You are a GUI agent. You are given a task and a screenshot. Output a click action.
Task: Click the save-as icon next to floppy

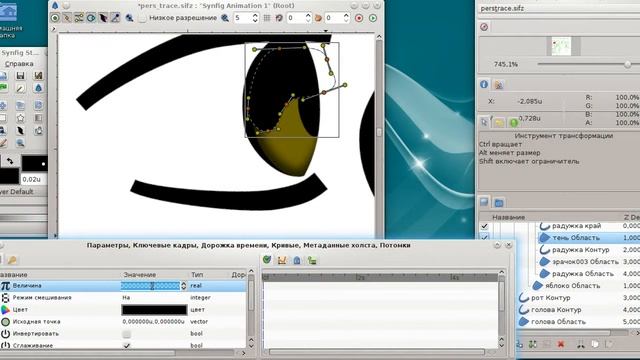click(x=38, y=76)
